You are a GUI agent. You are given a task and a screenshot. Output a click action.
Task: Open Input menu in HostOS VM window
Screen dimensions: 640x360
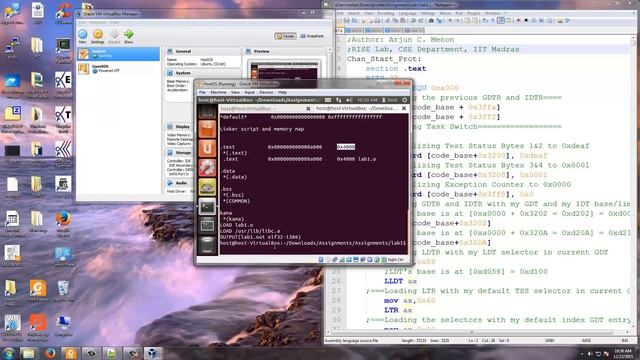click(x=249, y=93)
